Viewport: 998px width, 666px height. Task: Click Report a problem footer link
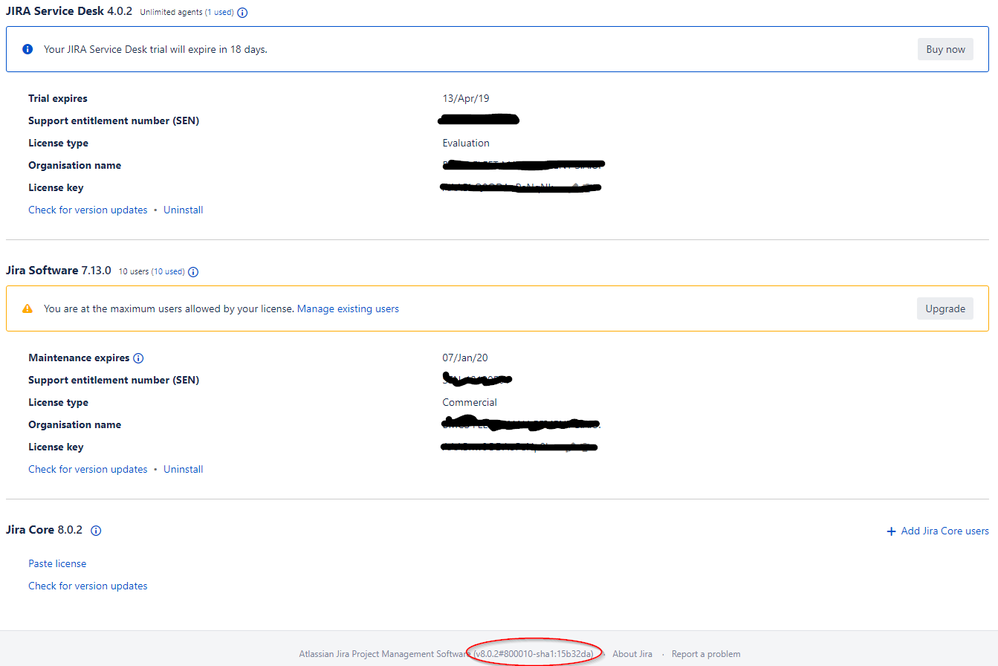point(706,654)
